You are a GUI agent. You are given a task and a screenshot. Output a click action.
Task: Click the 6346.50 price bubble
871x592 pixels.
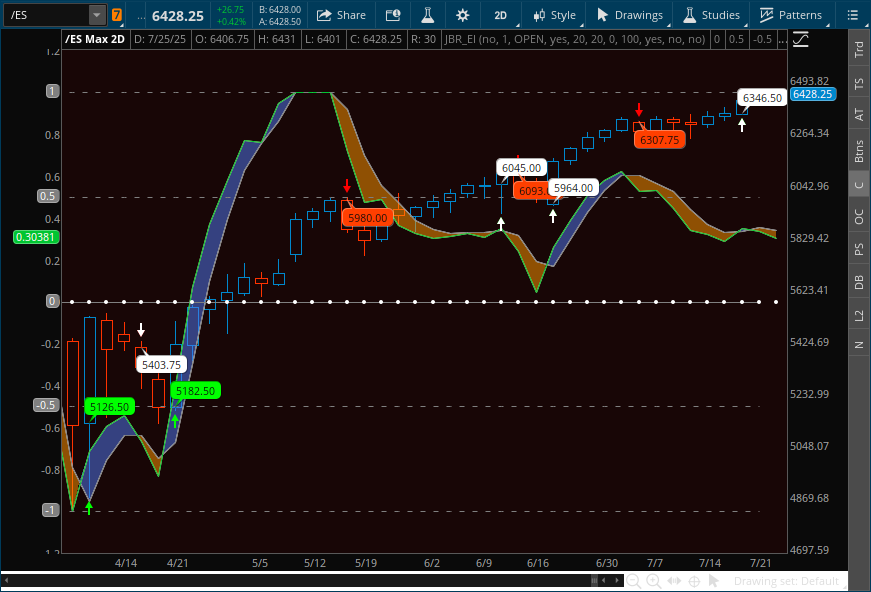tap(762, 98)
